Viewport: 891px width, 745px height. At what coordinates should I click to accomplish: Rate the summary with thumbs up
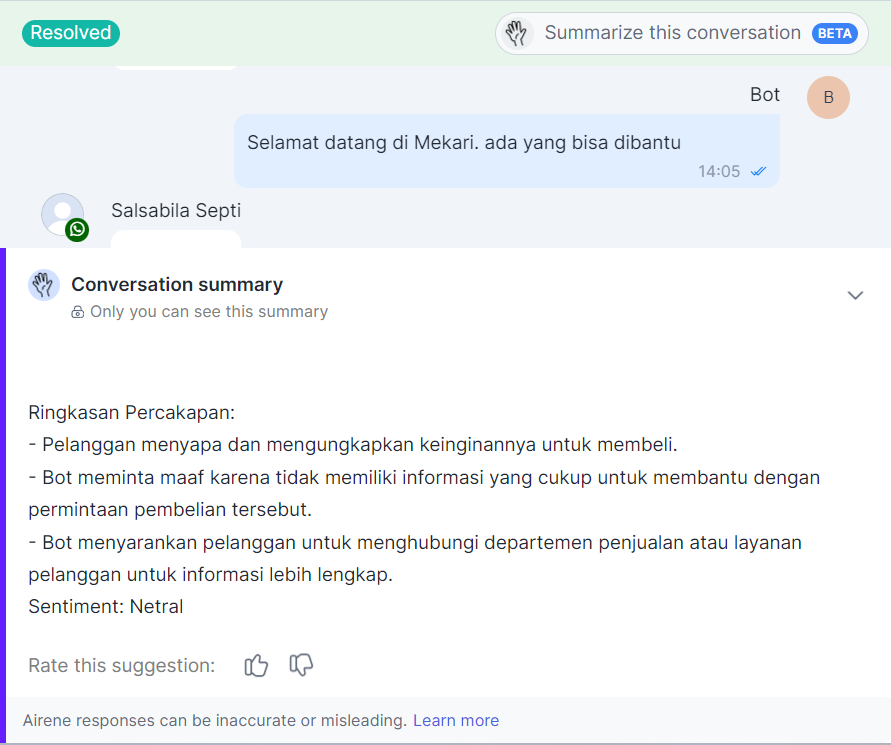256,665
